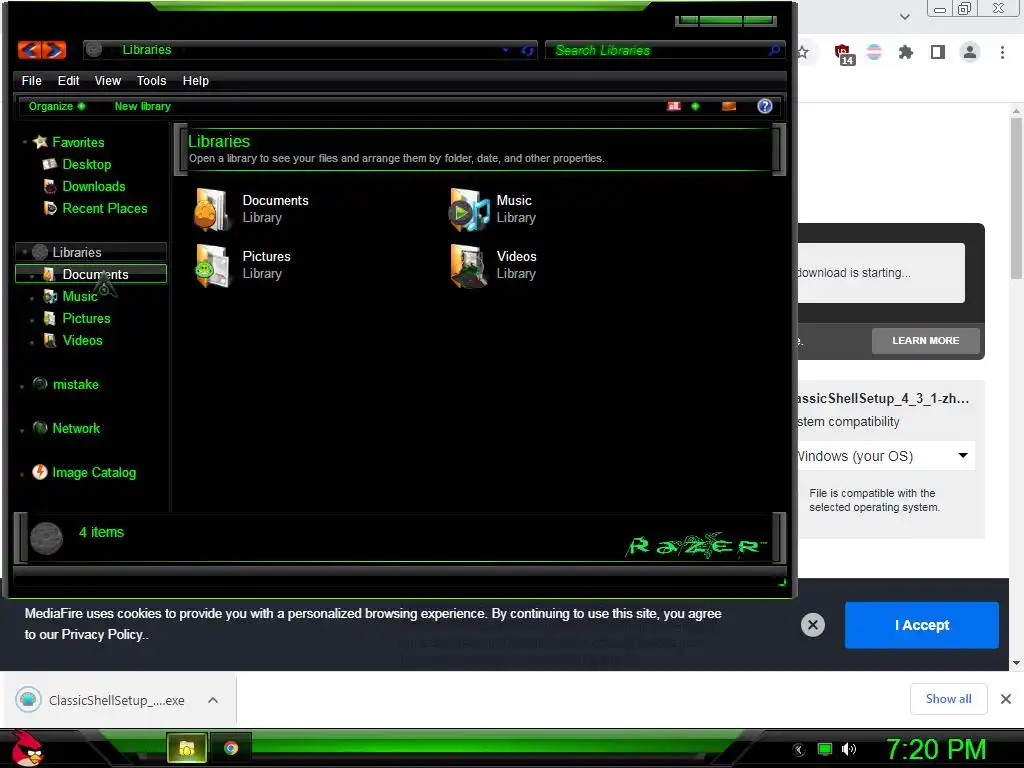Click the Angry Birds start button
The image size is (1024, 768).
27,748
